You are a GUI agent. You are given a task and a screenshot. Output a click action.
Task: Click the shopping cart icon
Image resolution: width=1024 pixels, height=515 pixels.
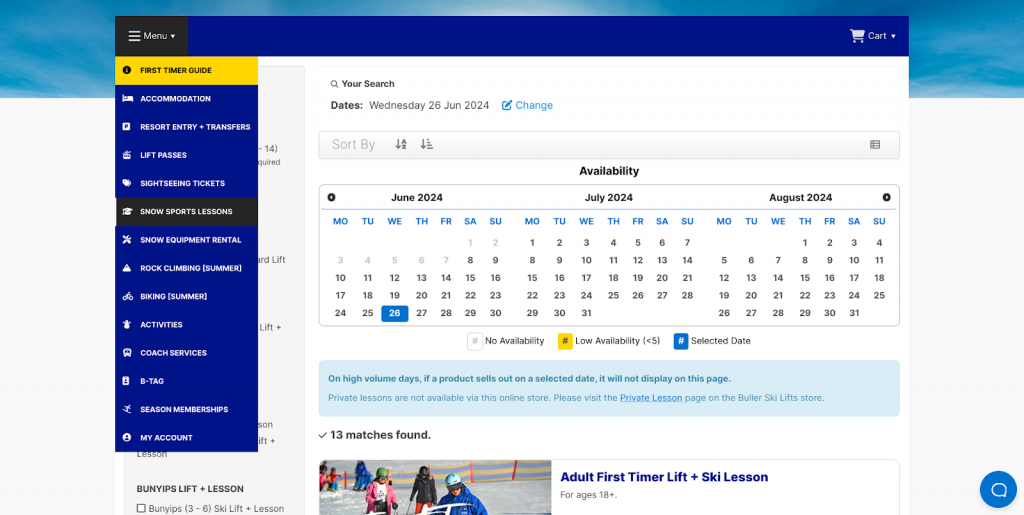[857, 36]
